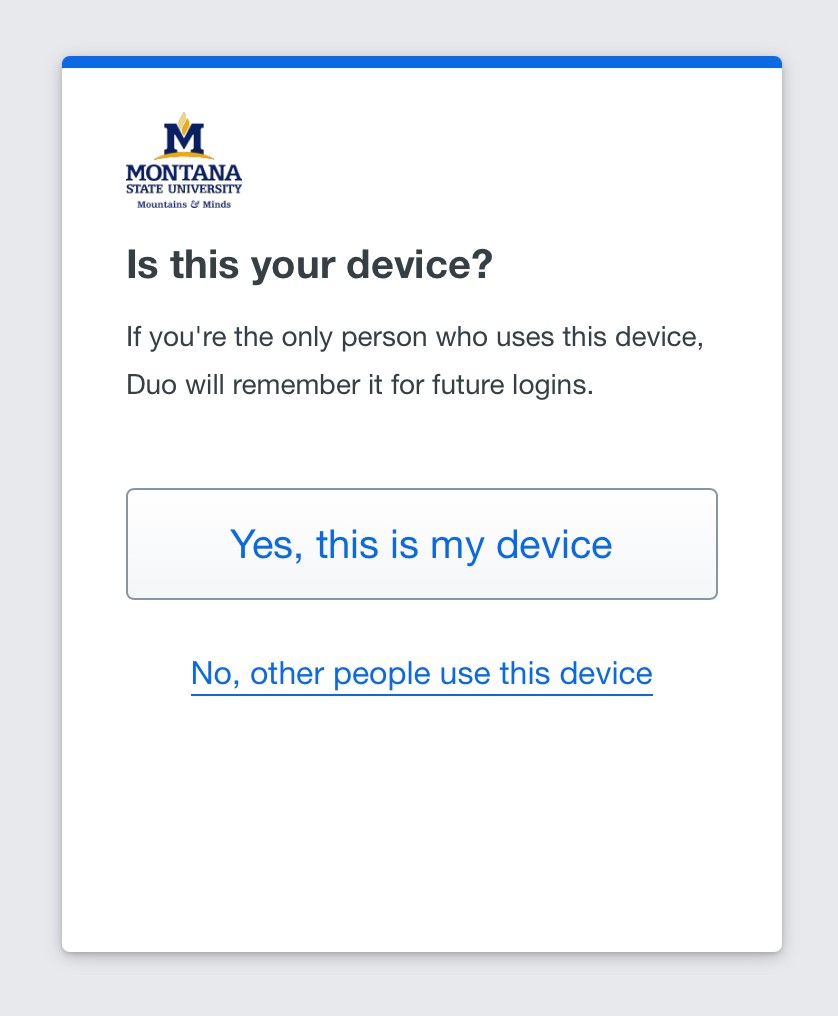The image size is (838, 1016).
Task: Click the blue bar at the top of the card
Action: pyautogui.click(x=421, y=61)
